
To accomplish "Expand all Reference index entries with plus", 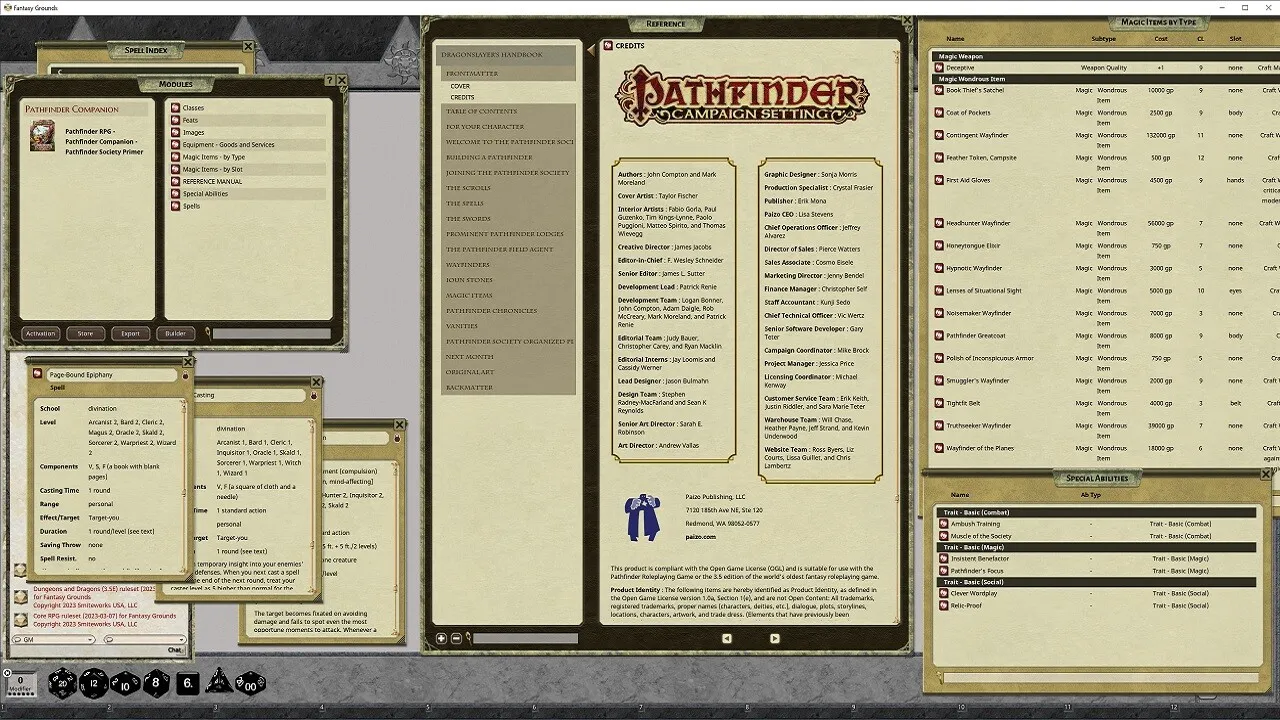I will pos(441,638).
